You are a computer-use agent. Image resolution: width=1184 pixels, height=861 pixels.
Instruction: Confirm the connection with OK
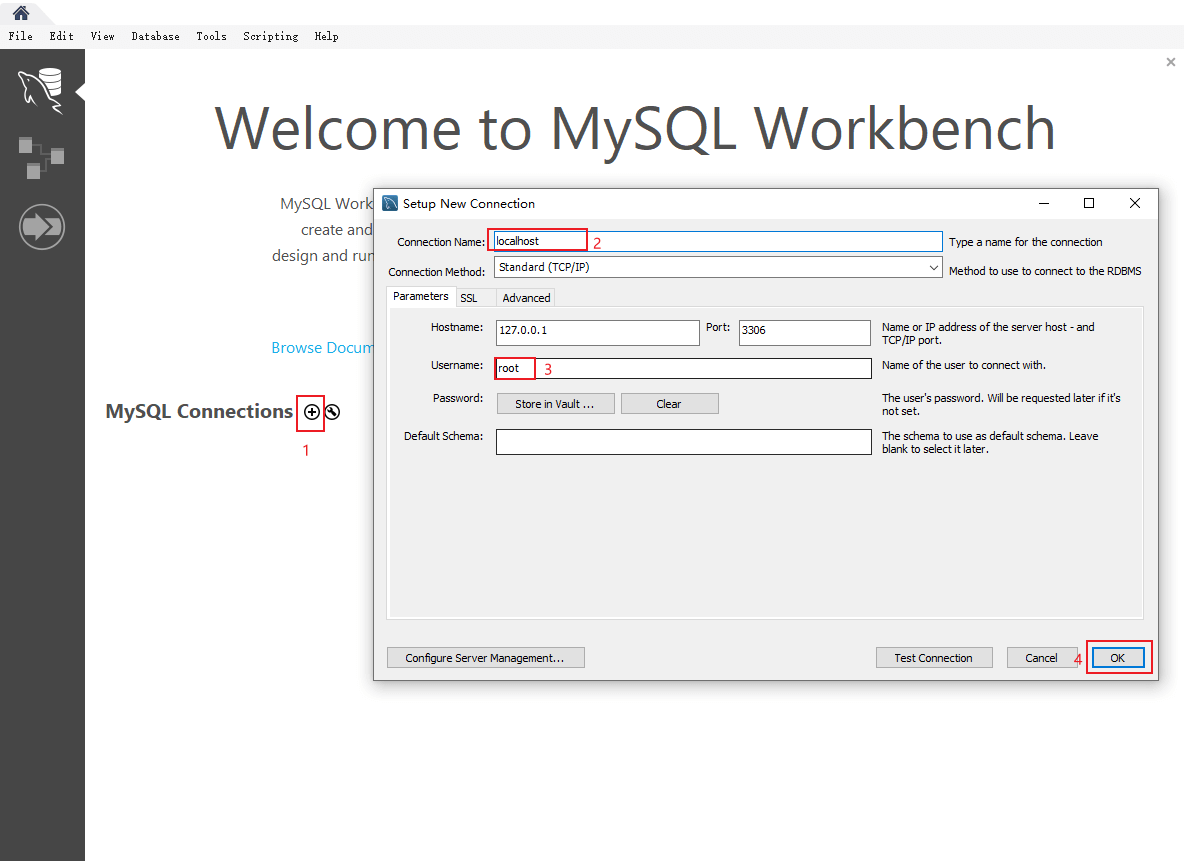(1118, 658)
